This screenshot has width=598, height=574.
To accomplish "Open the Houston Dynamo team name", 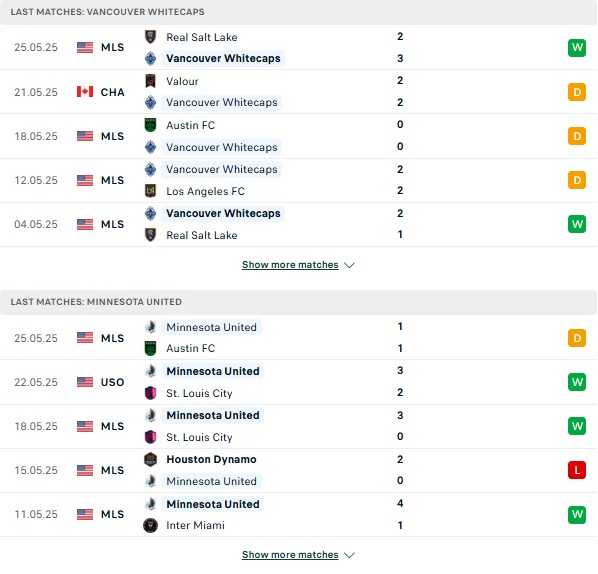I will click(211, 459).
